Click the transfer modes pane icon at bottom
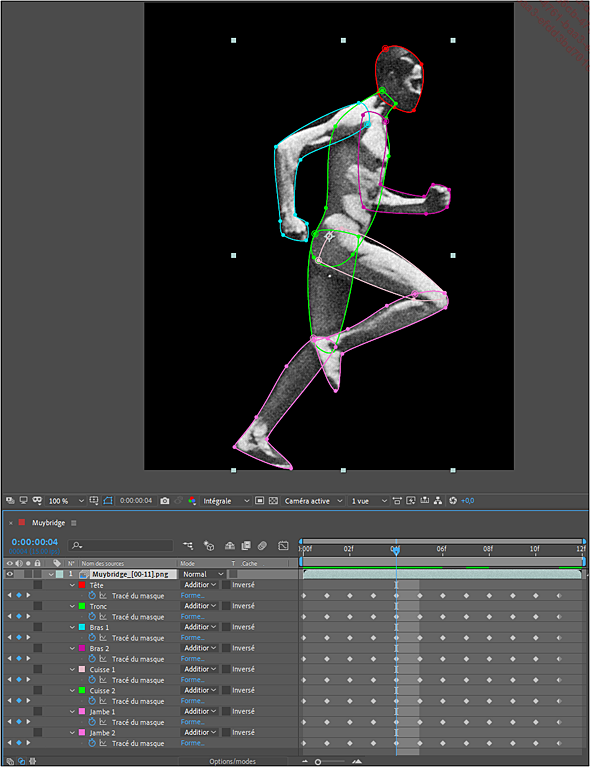The image size is (590, 767). pos(22,761)
